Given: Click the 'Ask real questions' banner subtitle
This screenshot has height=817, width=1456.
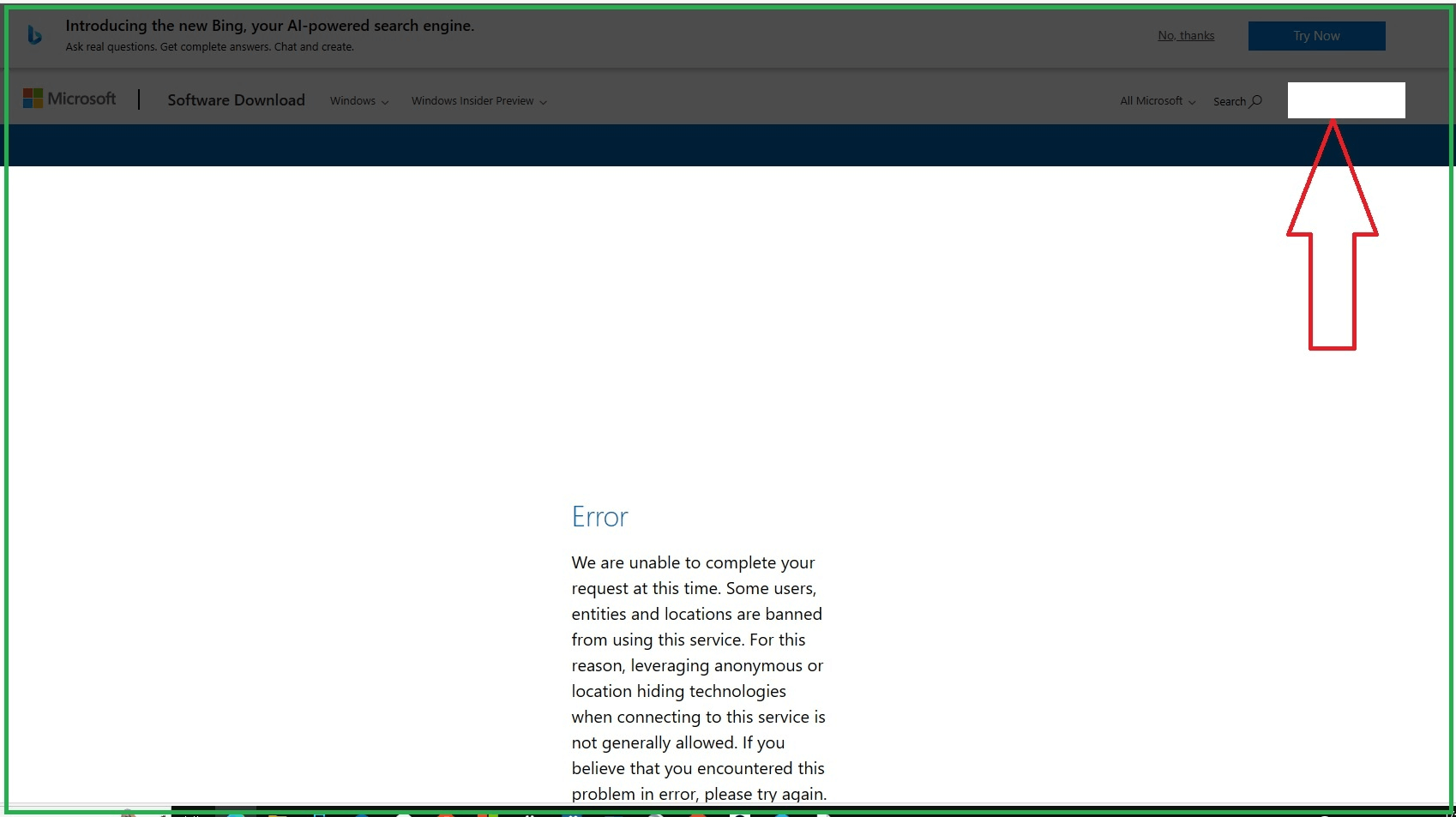Looking at the screenshot, I should (209, 47).
